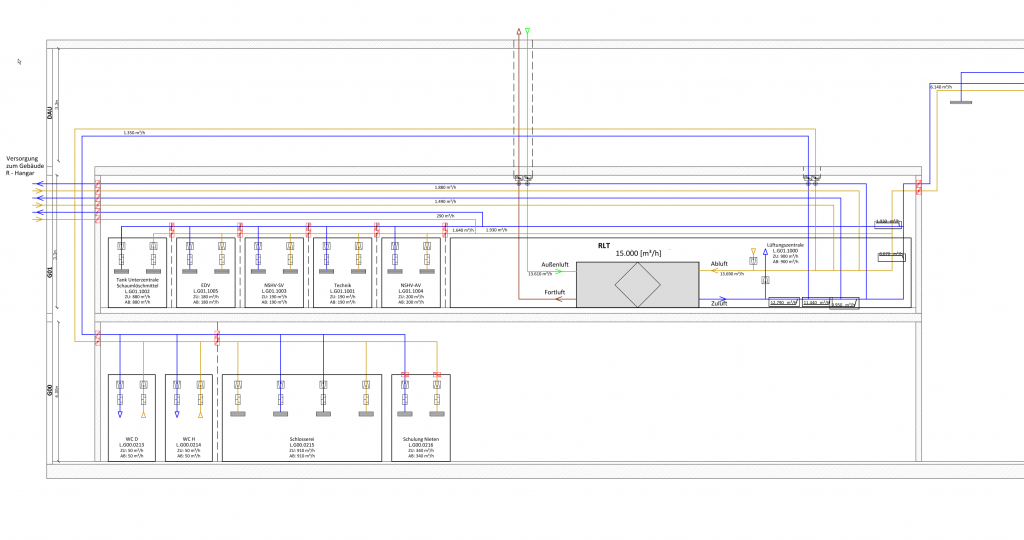Click the Fortluft label near the RLT unit

click(557, 292)
